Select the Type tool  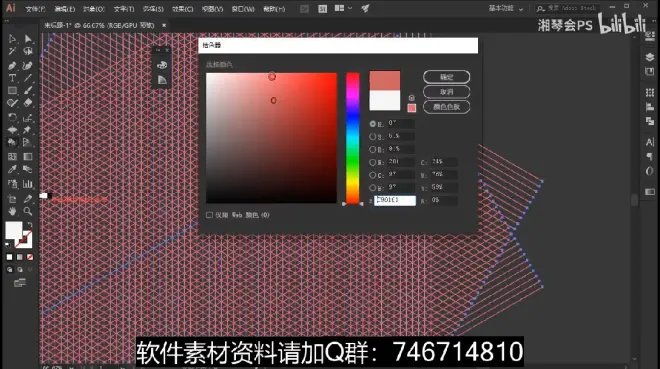click(12, 78)
